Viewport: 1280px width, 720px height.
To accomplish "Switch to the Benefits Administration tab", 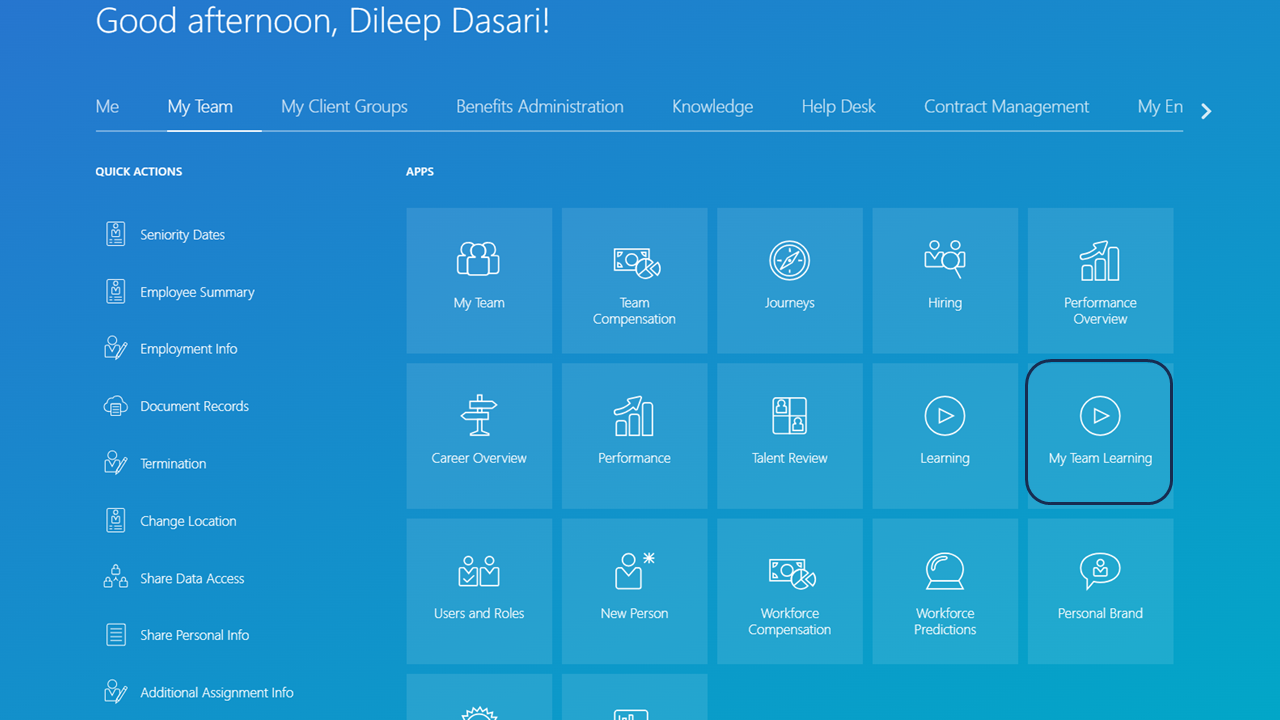I will point(539,107).
